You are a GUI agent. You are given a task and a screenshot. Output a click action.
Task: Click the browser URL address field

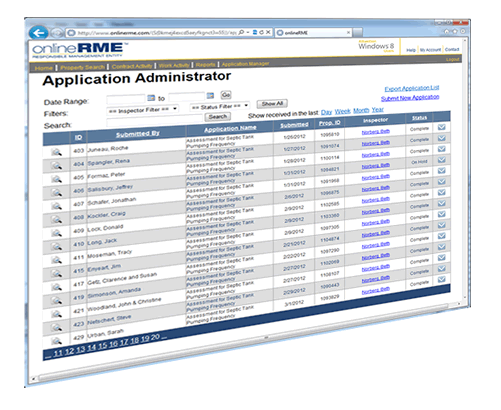[x=157, y=33]
